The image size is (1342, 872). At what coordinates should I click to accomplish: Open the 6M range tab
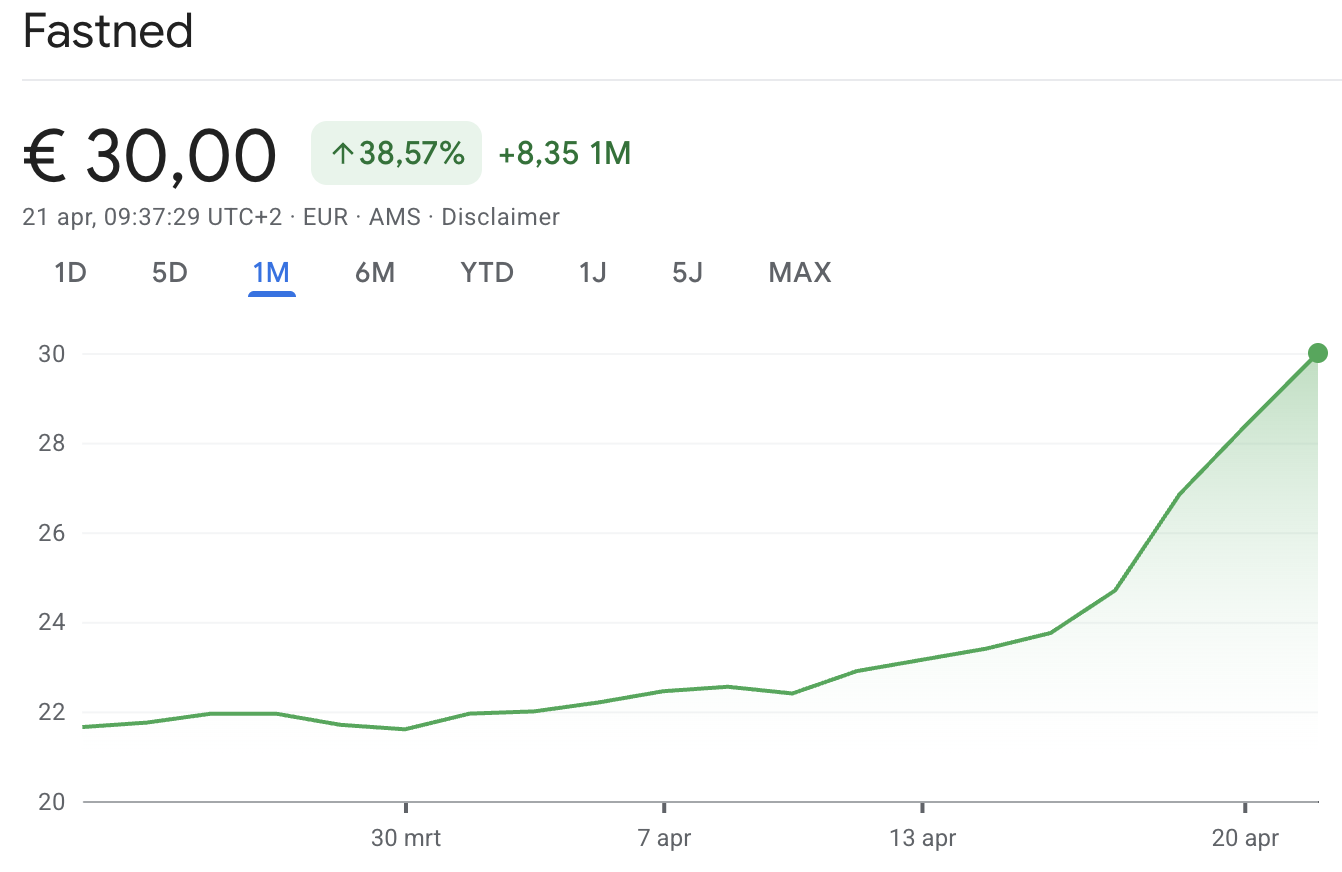[x=375, y=272]
